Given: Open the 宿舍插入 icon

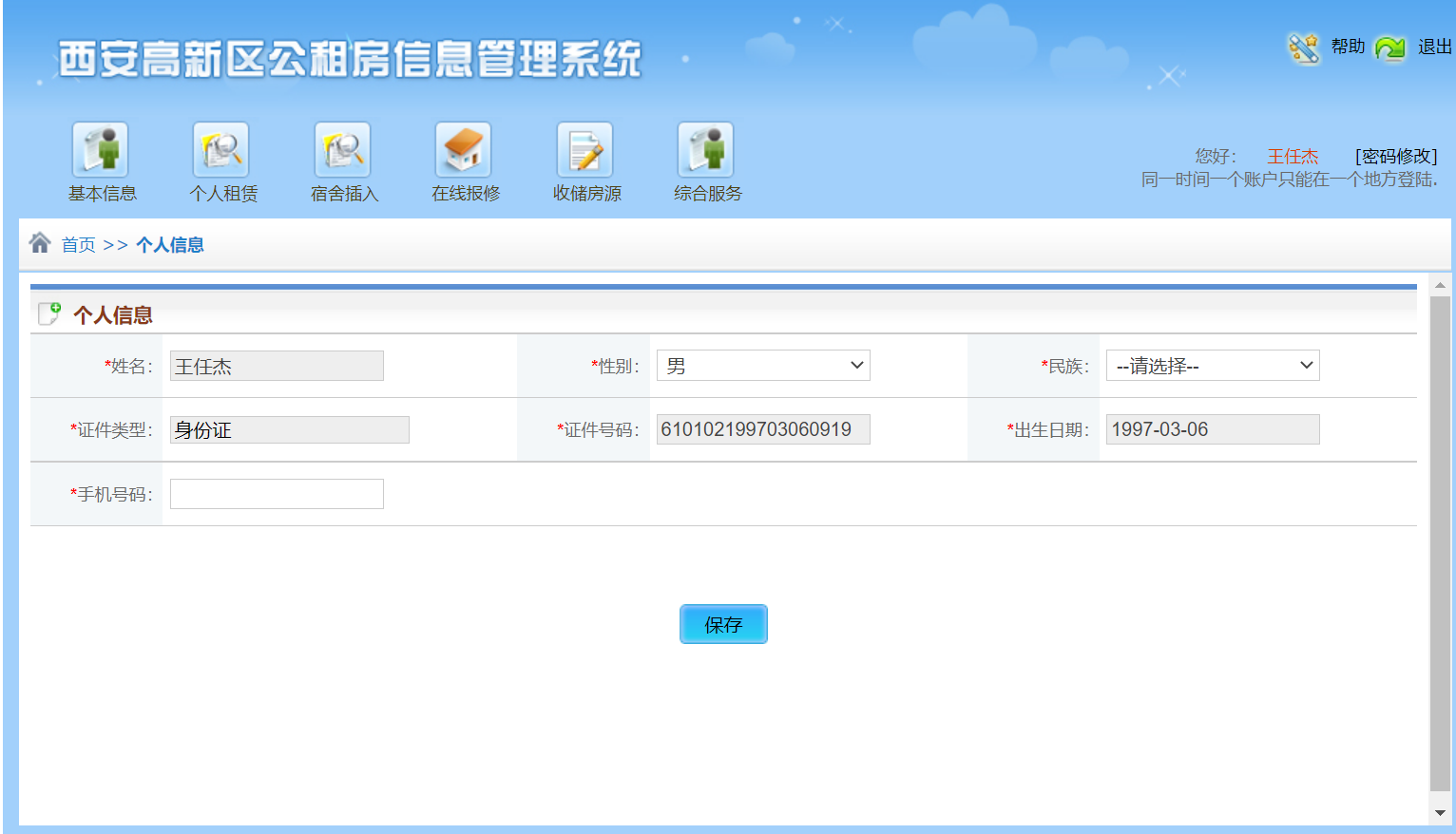Looking at the screenshot, I should pyautogui.click(x=343, y=150).
